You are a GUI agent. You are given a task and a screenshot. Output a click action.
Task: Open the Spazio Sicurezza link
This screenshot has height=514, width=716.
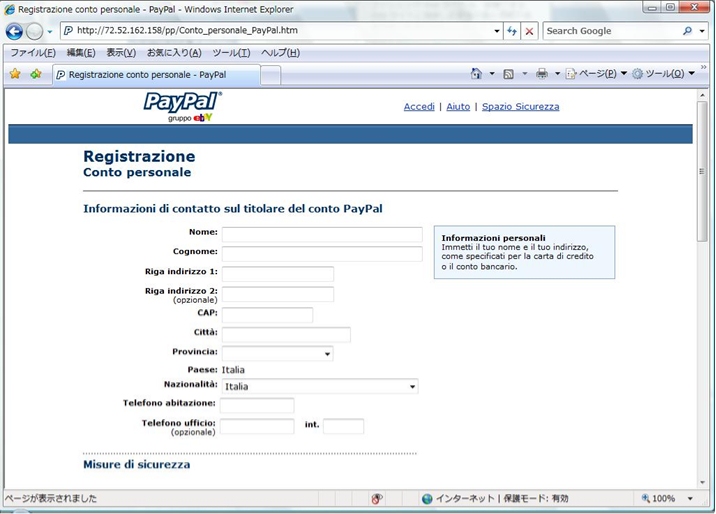(x=520, y=107)
